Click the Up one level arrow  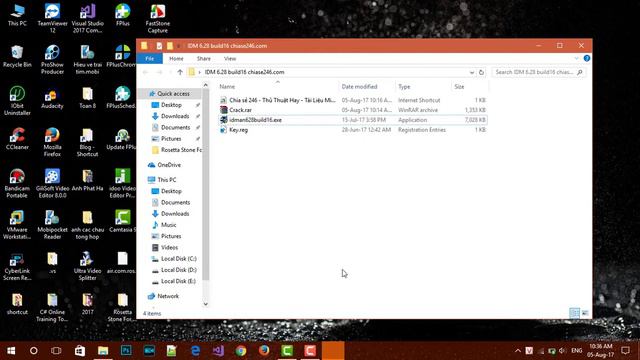click(180, 72)
